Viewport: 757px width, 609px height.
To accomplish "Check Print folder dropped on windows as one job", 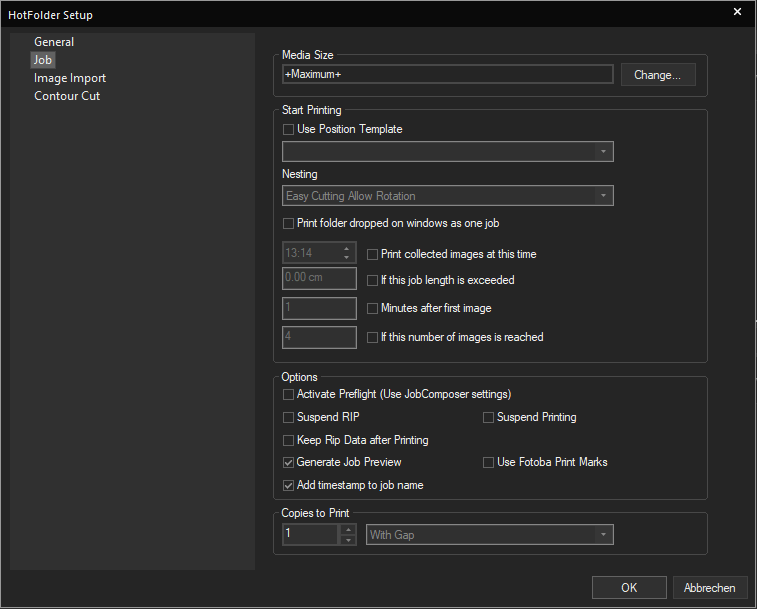I will click(288, 224).
